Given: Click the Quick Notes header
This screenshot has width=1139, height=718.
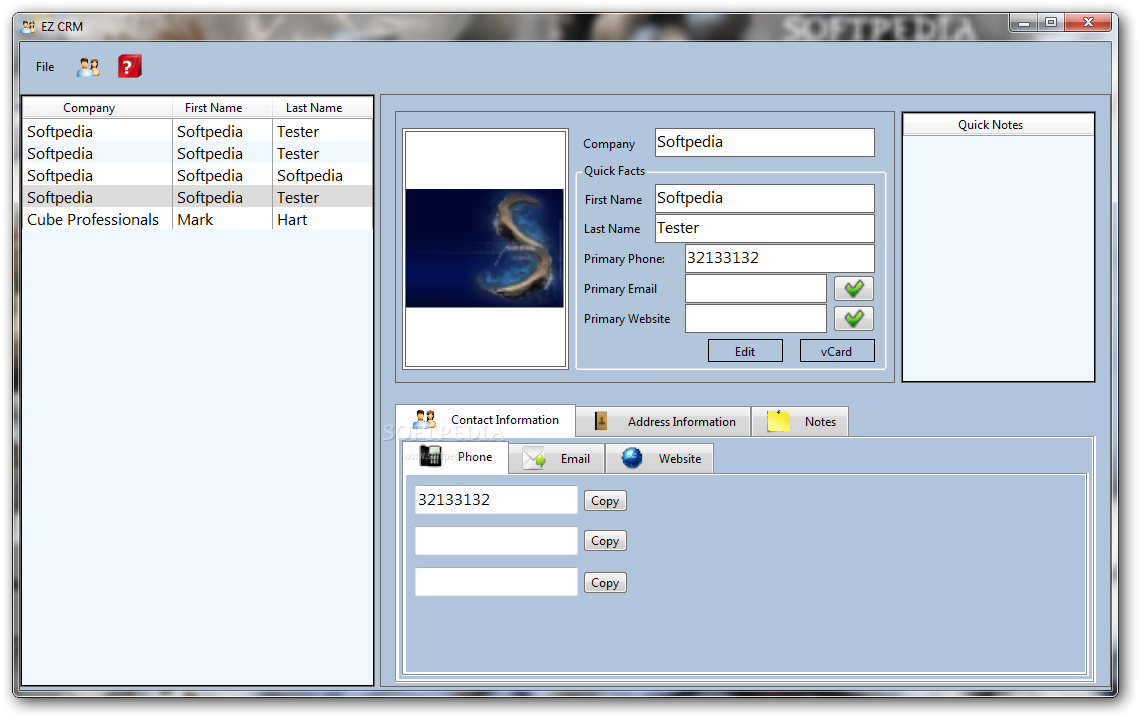Looking at the screenshot, I should [x=998, y=125].
